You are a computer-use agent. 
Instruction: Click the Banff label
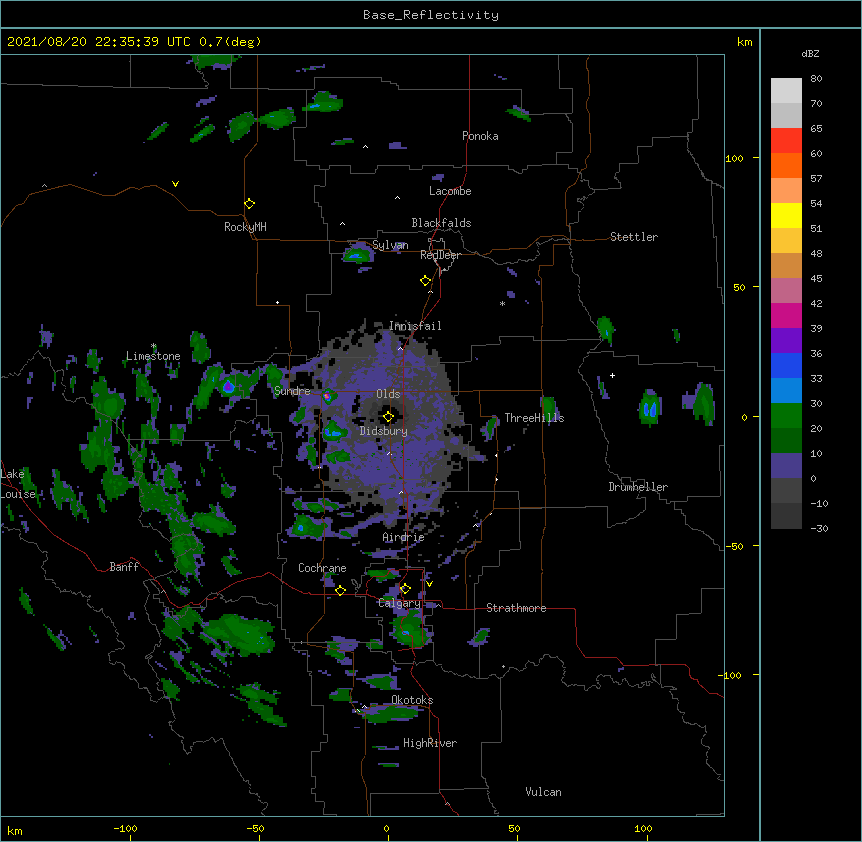pyautogui.click(x=124, y=567)
